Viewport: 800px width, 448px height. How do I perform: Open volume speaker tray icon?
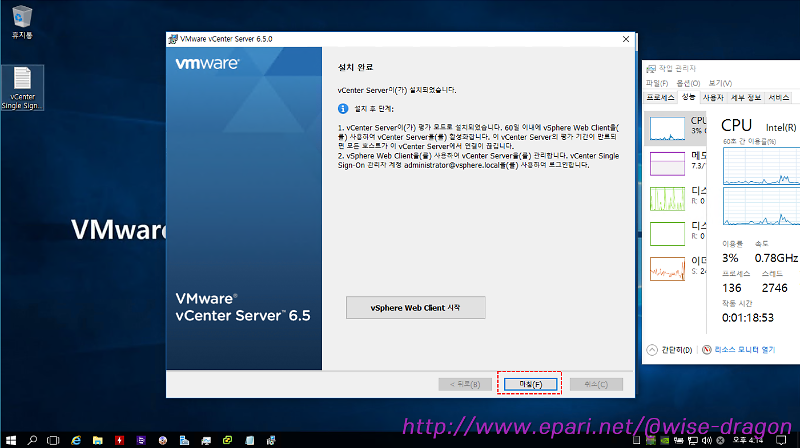click(x=707, y=440)
